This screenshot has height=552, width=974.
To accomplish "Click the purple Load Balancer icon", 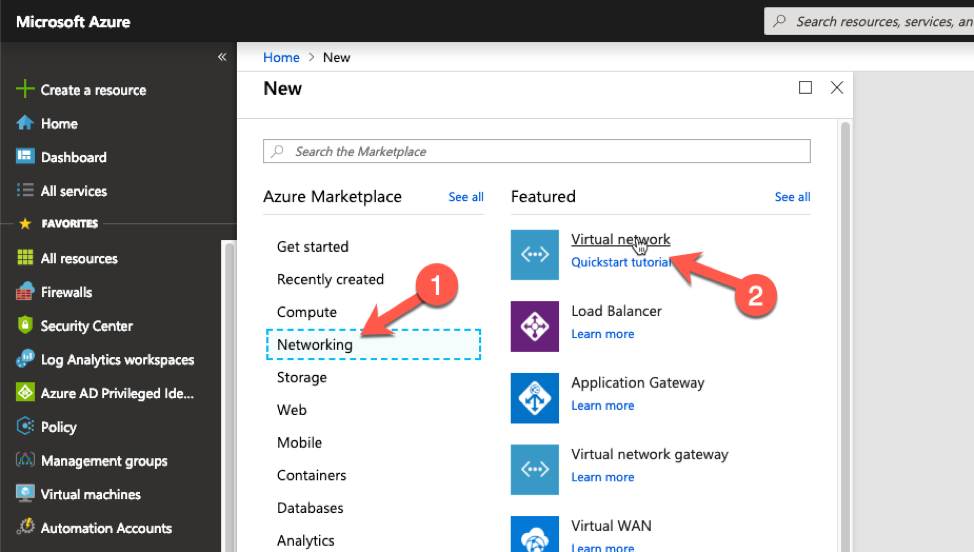I will (534, 326).
